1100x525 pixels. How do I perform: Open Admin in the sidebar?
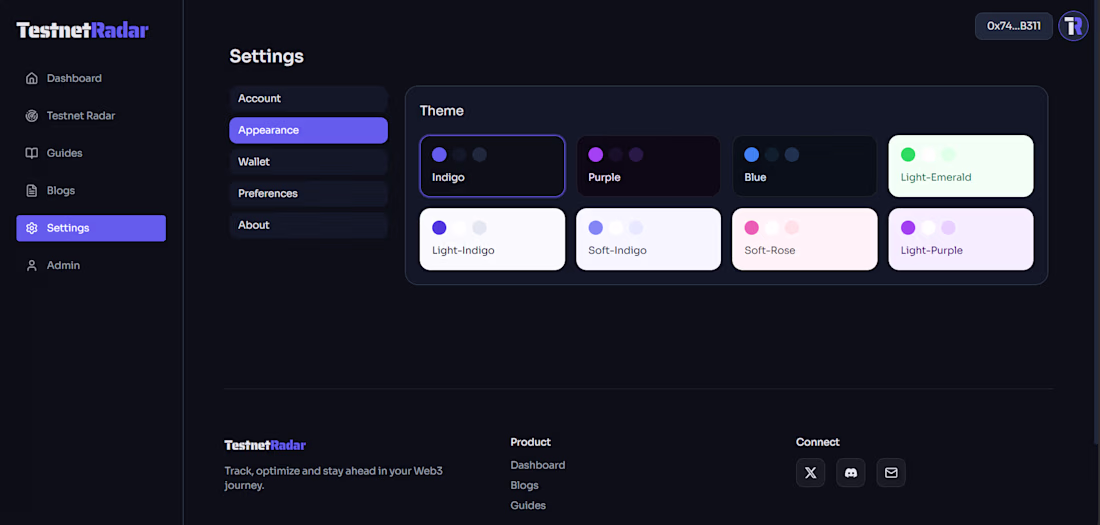[x=91, y=265]
